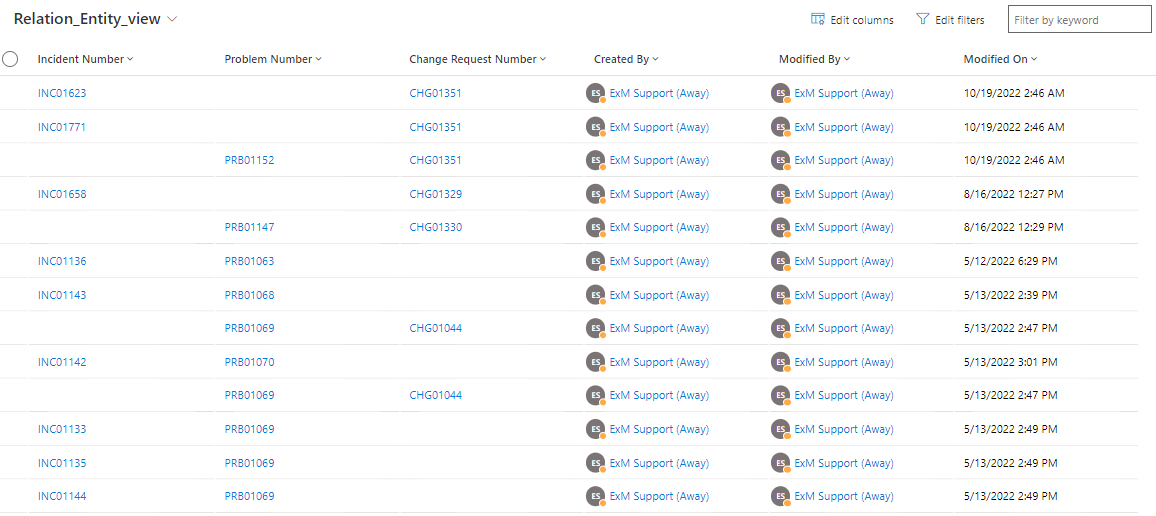
Task: Open ExM Support under Modified By for INC01136
Action: point(844,261)
